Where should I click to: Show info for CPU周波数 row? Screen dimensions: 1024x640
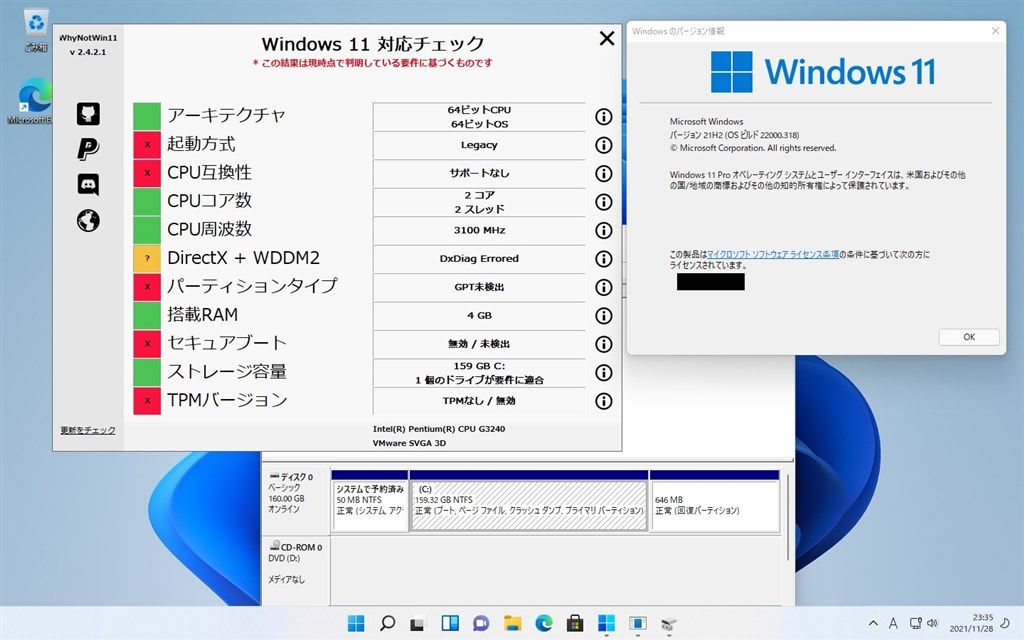(603, 230)
